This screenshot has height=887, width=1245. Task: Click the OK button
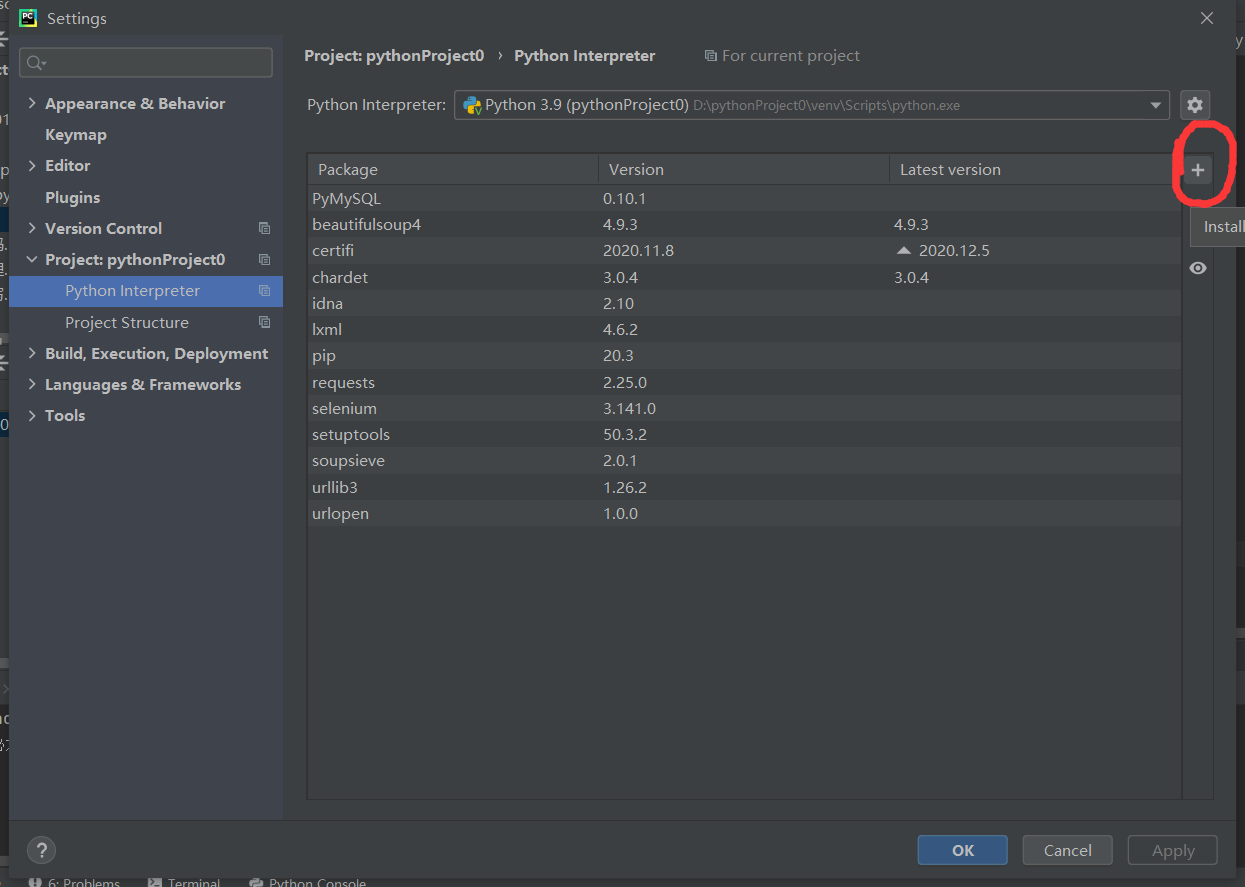click(x=962, y=850)
